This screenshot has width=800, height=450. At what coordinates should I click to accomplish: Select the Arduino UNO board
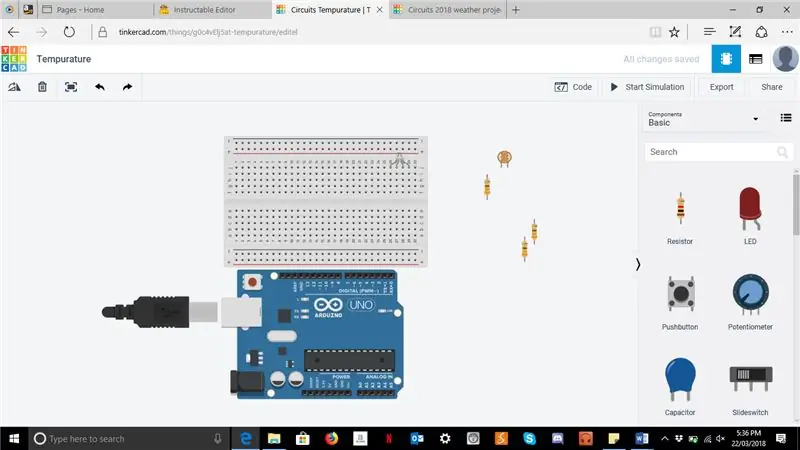(319, 334)
